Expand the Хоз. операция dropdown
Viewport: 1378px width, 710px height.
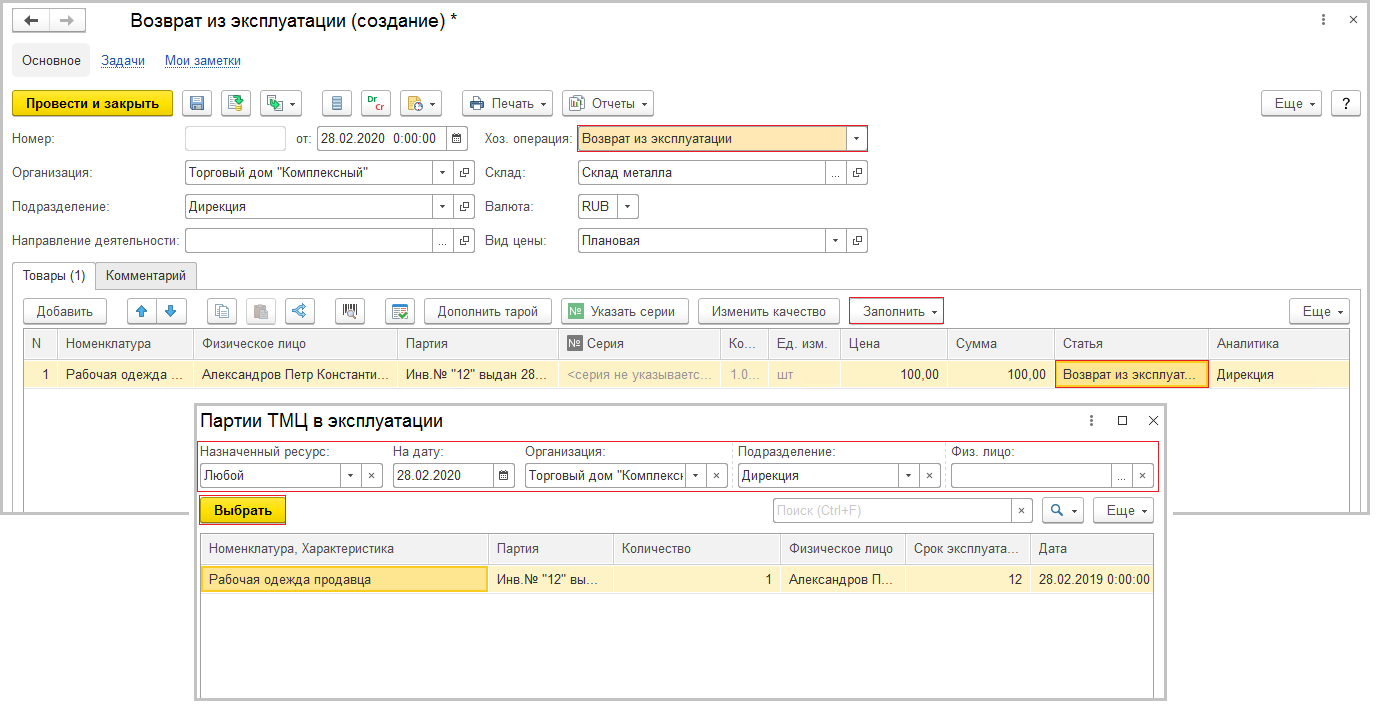pos(857,139)
